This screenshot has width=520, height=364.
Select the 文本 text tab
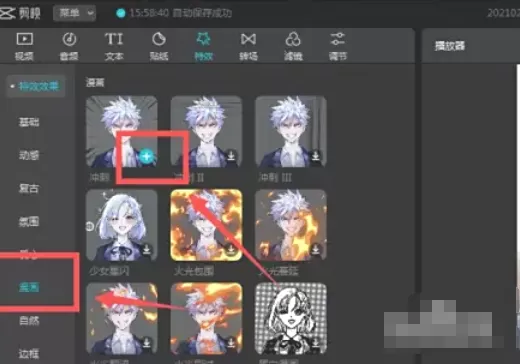[114, 46]
